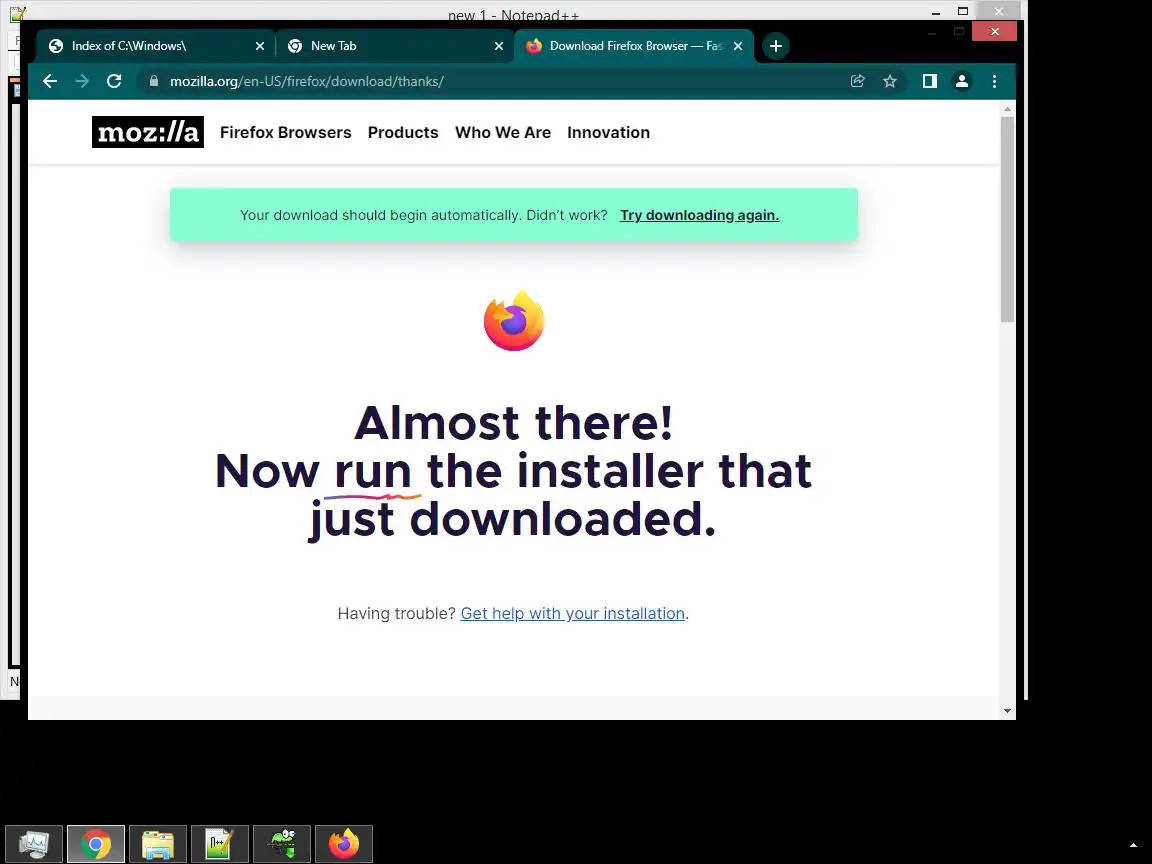This screenshot has height=864, width=1152.
Task: Click the scrollbar down arrow
Action: pos(1007,710)
